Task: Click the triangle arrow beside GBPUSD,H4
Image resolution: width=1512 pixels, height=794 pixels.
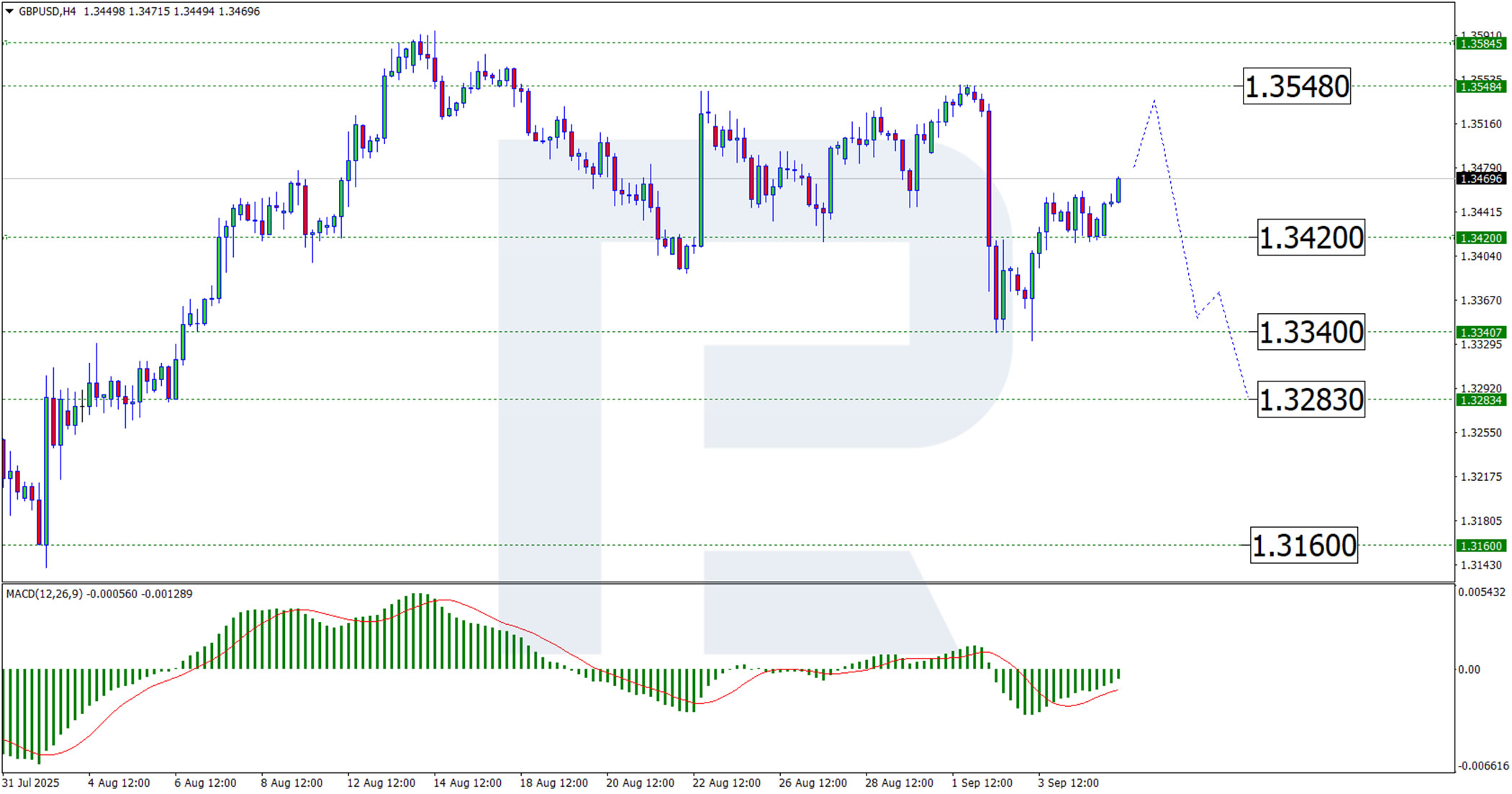Action: [x=9, y=12]
